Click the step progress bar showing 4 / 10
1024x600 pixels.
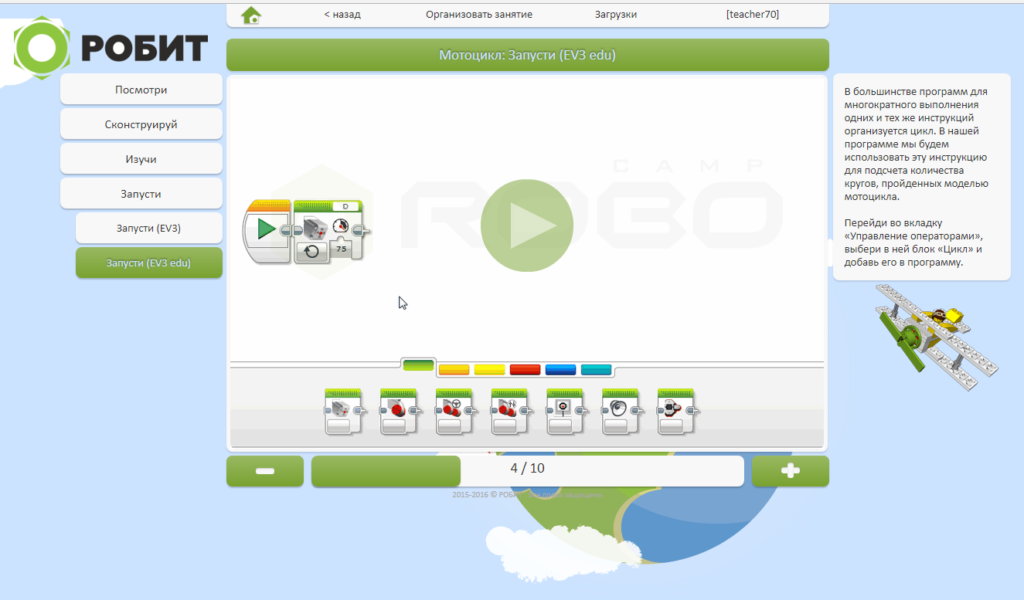tap(528, 471)
